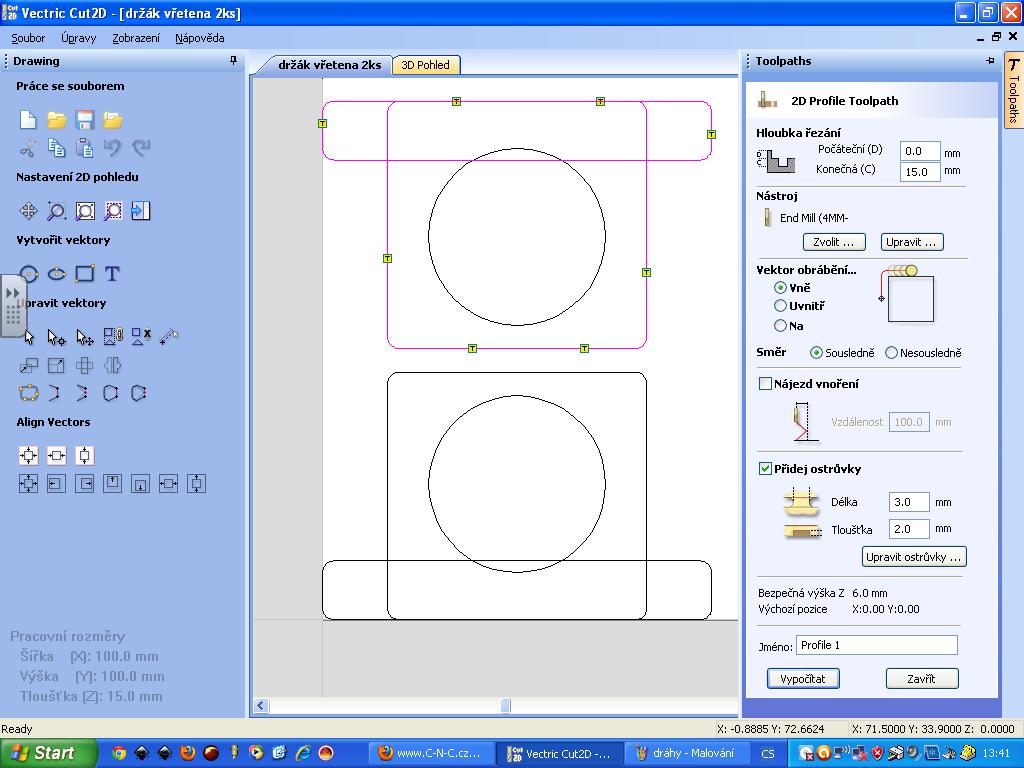Select the Uvnitř radio button
Viewport: 1024px width, 768px height.
781,306
